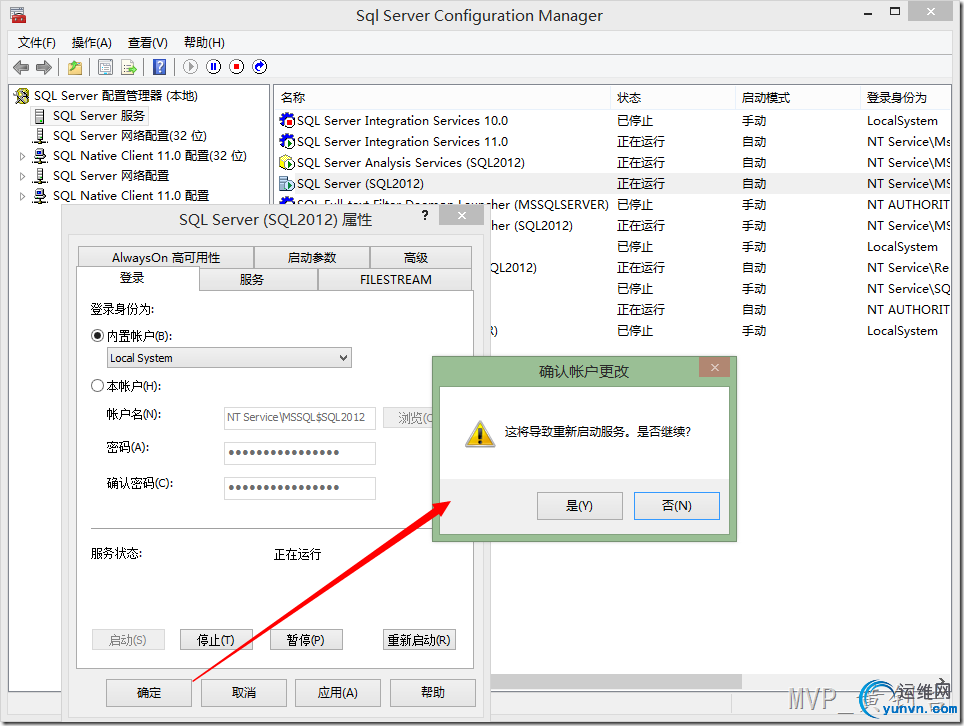Select the 内置帐户(B) radio button
Screen dimensions: 964x726
[x=97, y=336]
